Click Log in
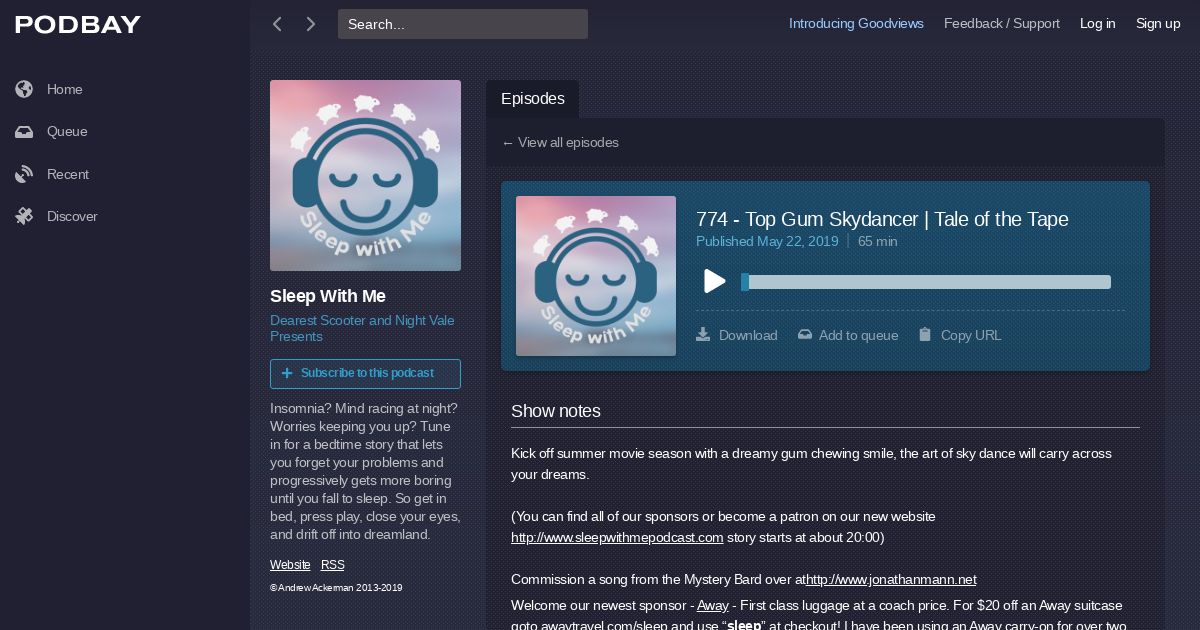Viewport: 1200px width, 630px height. click(x=1097, y=24)
